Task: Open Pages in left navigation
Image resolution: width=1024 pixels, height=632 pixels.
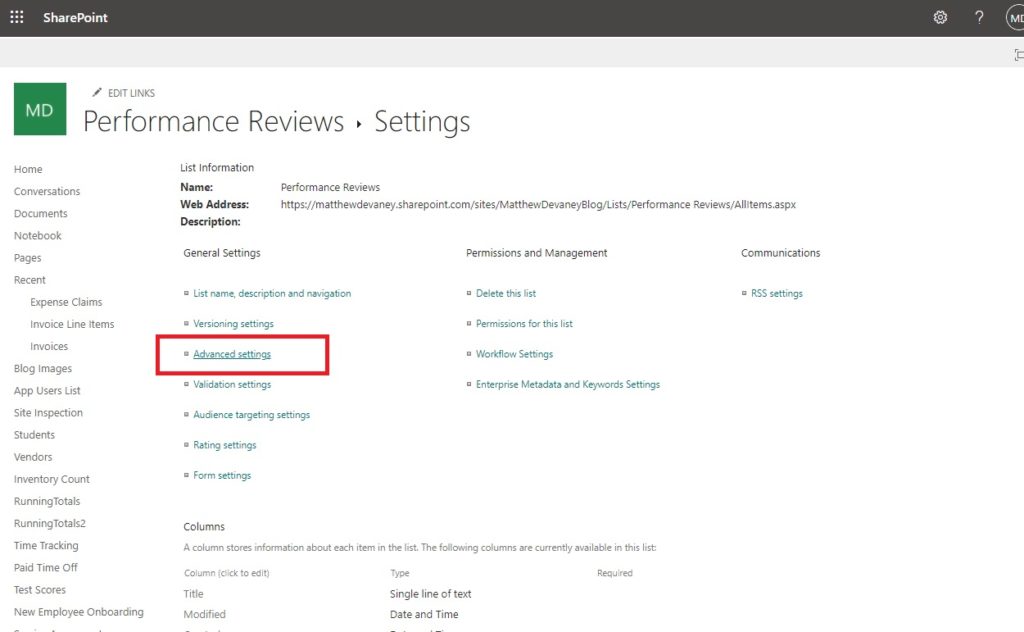Action: click(x=27, y=258)
